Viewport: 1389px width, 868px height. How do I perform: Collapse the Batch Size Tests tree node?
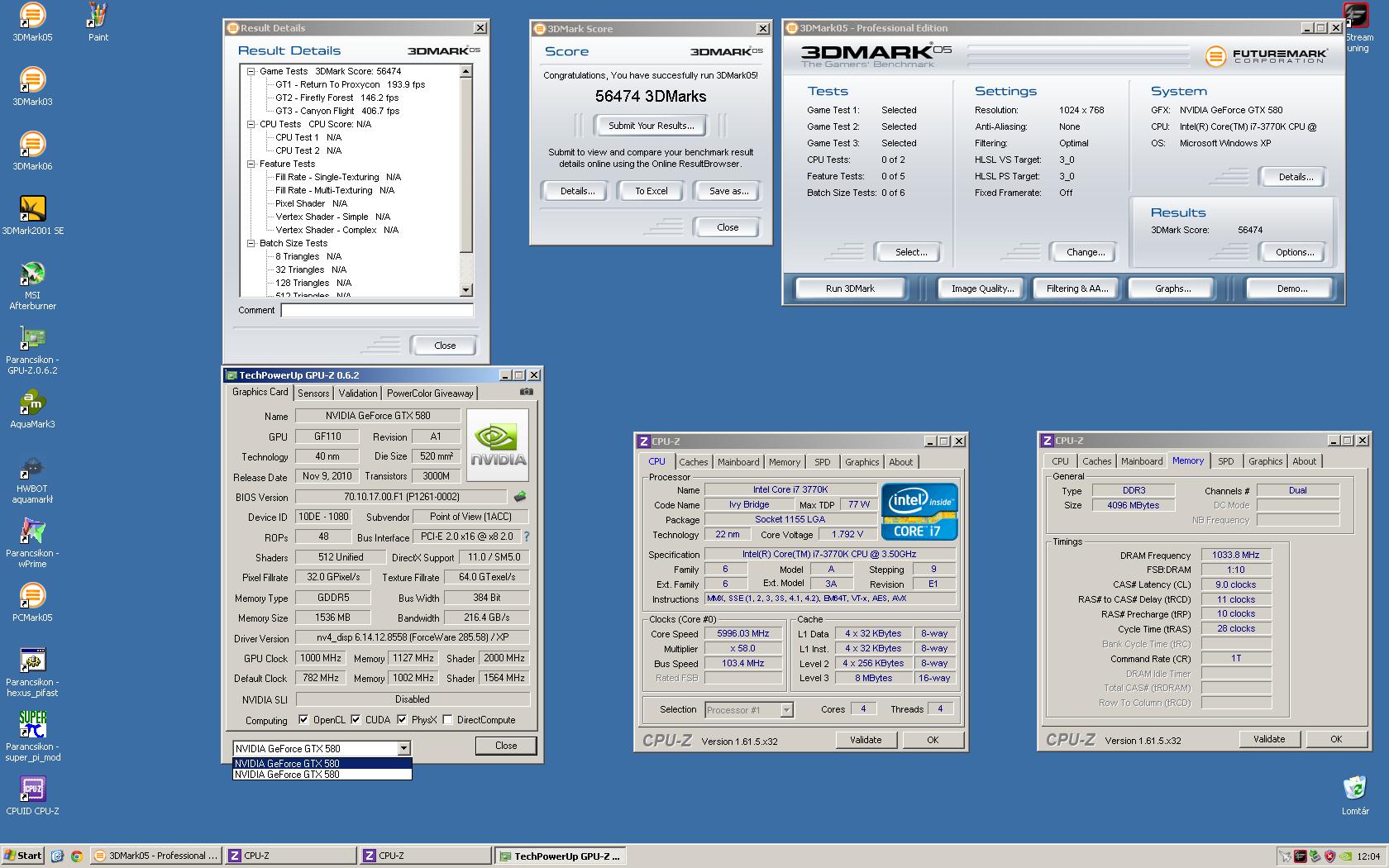pyautogui.click(x=251, y=243)
